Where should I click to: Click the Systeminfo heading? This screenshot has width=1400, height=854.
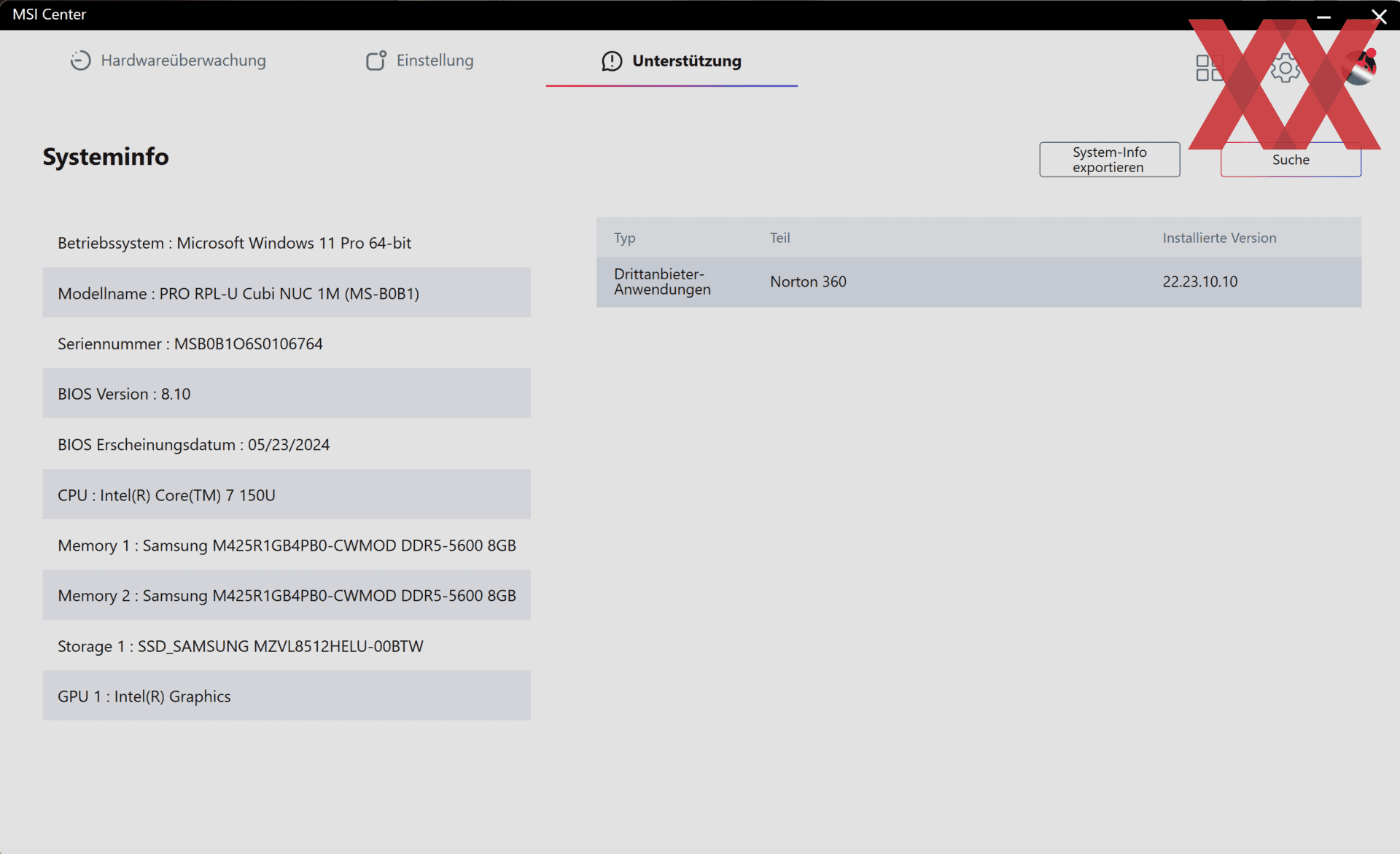click(x=106, y=157)
